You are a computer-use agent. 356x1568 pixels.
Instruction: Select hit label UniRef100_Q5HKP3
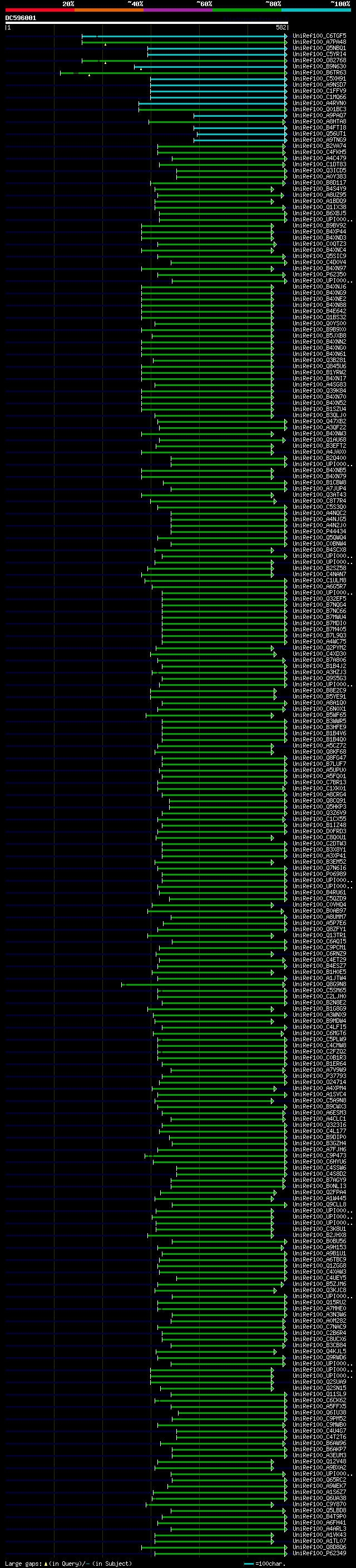pos(319,807)
